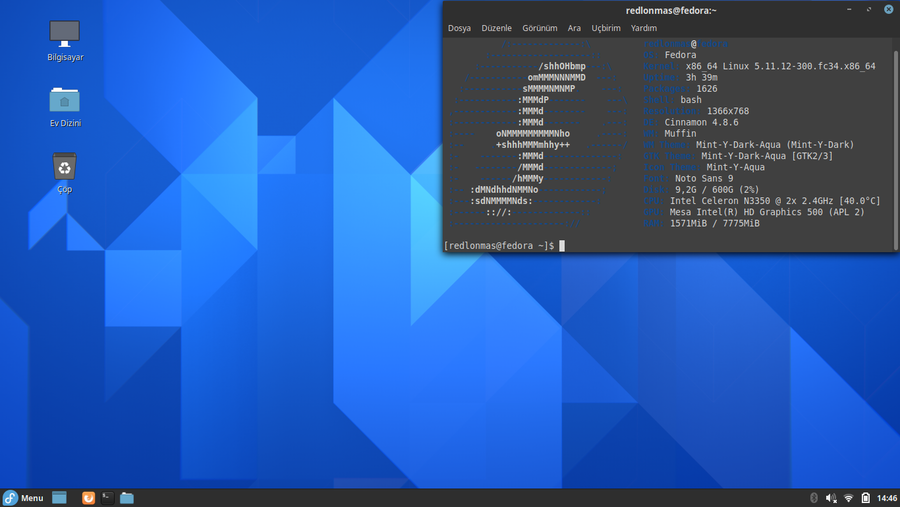This screenshot has height=507, width=900.
Task: Open the Yardım menu
Action: [x=644, y=28]
